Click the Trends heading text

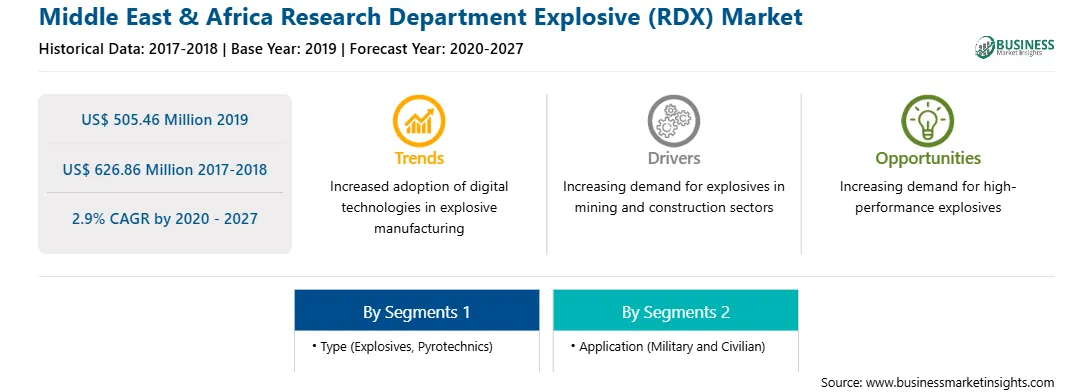(x=419, y=158)
